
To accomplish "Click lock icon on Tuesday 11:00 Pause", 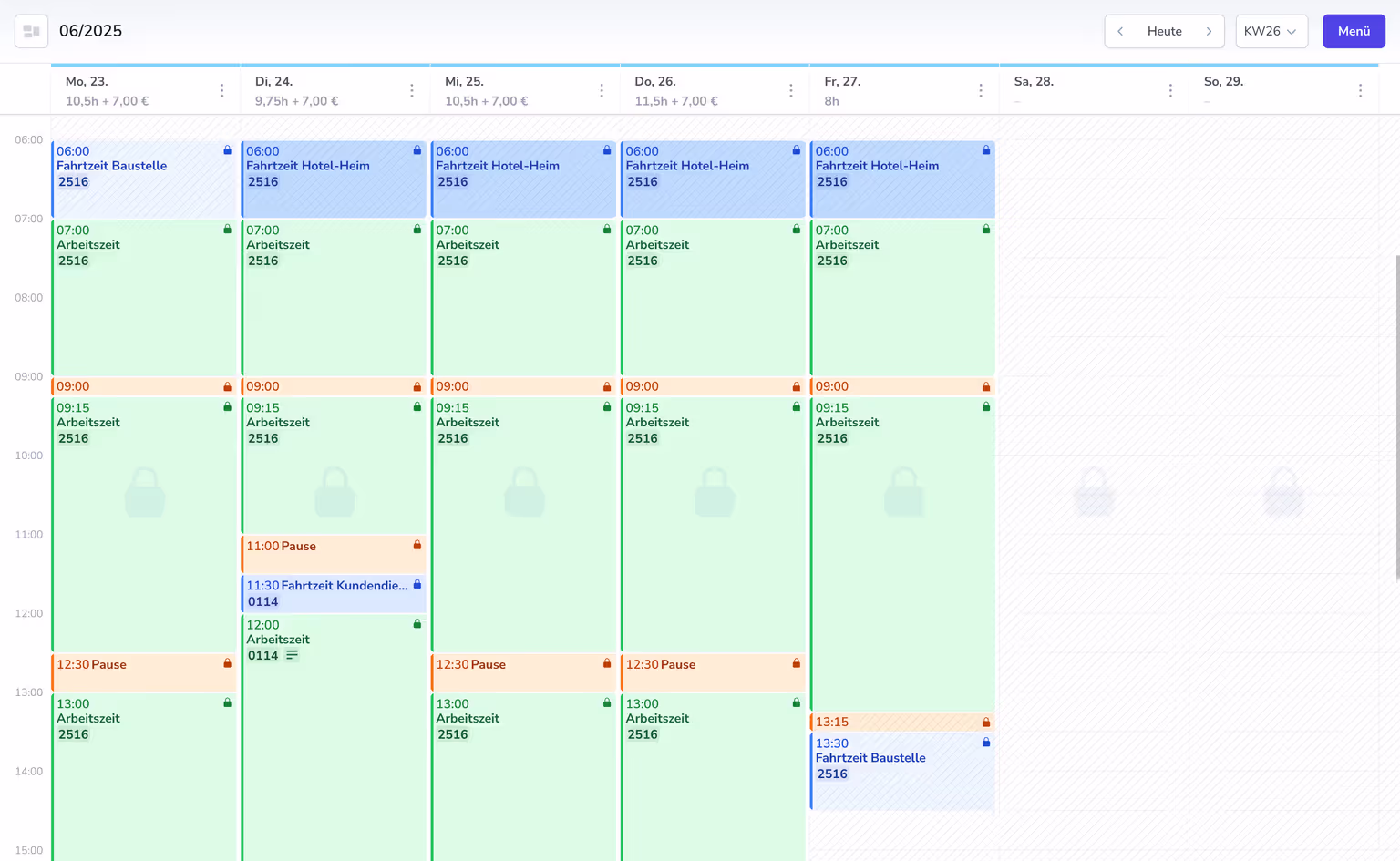I will tap(417, 545).
